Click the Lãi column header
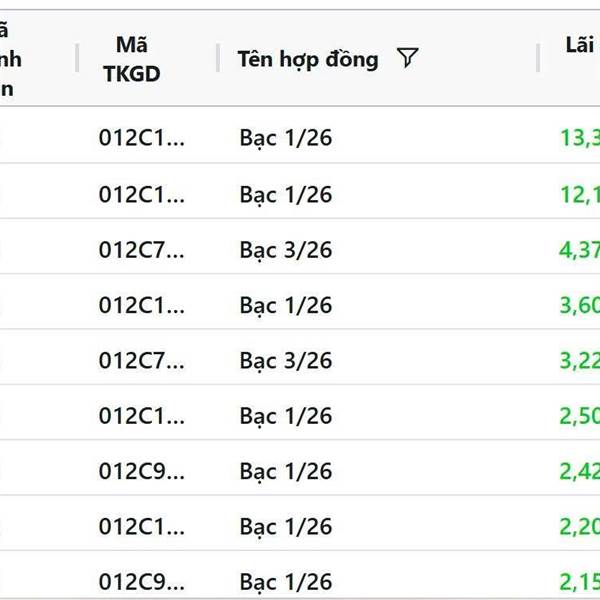The image size is (600, 600). 579,46
